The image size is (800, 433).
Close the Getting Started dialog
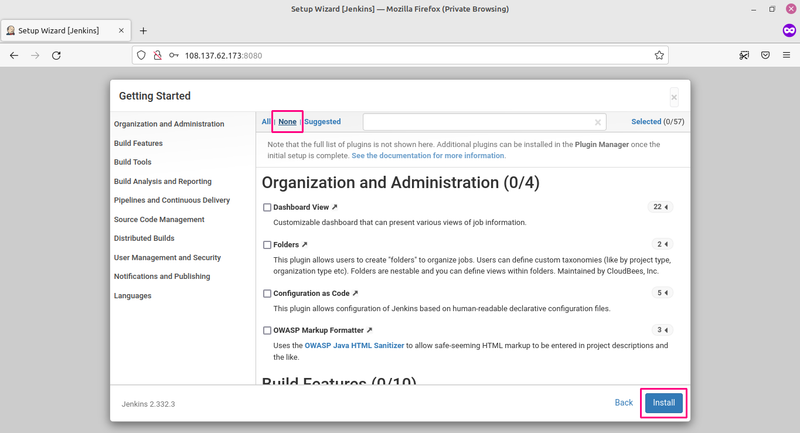(x=674, y=97)
